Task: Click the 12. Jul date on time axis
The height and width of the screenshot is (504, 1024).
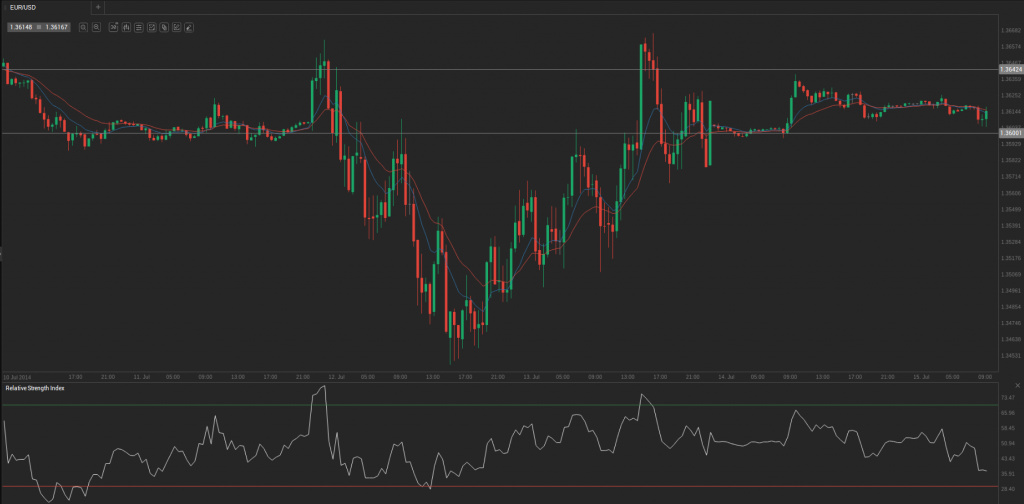Action: click(335, 377)
